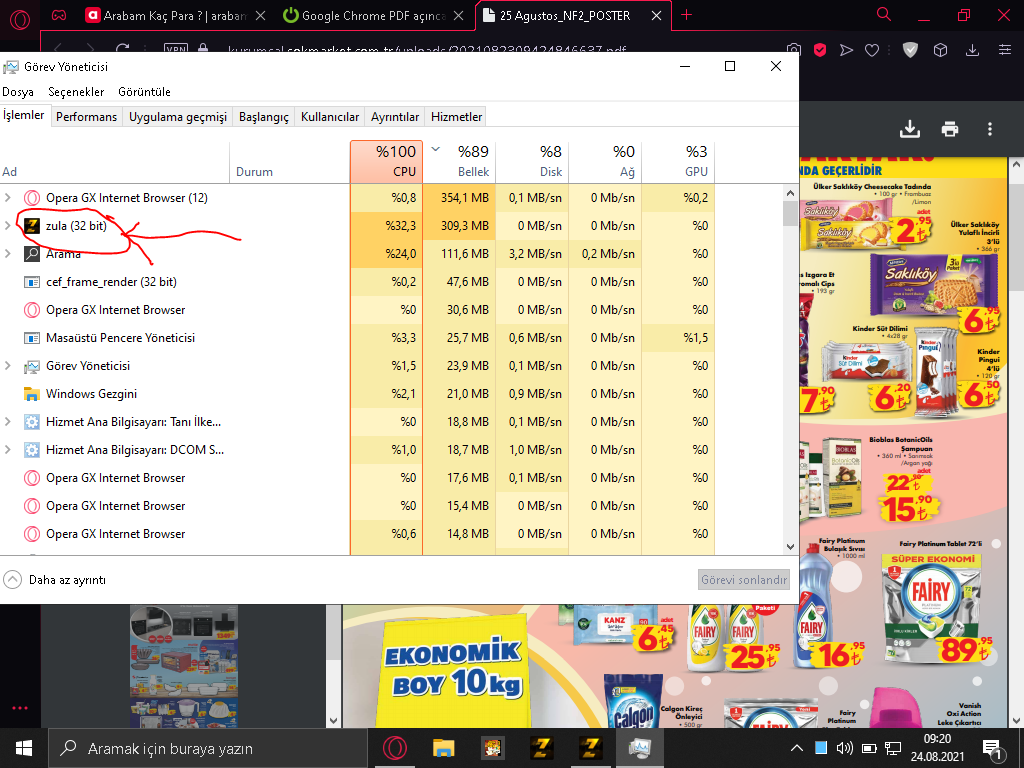
Task: Open Opera GX from the taskbar
Action: pyautogui.click(x=395, y=748)
